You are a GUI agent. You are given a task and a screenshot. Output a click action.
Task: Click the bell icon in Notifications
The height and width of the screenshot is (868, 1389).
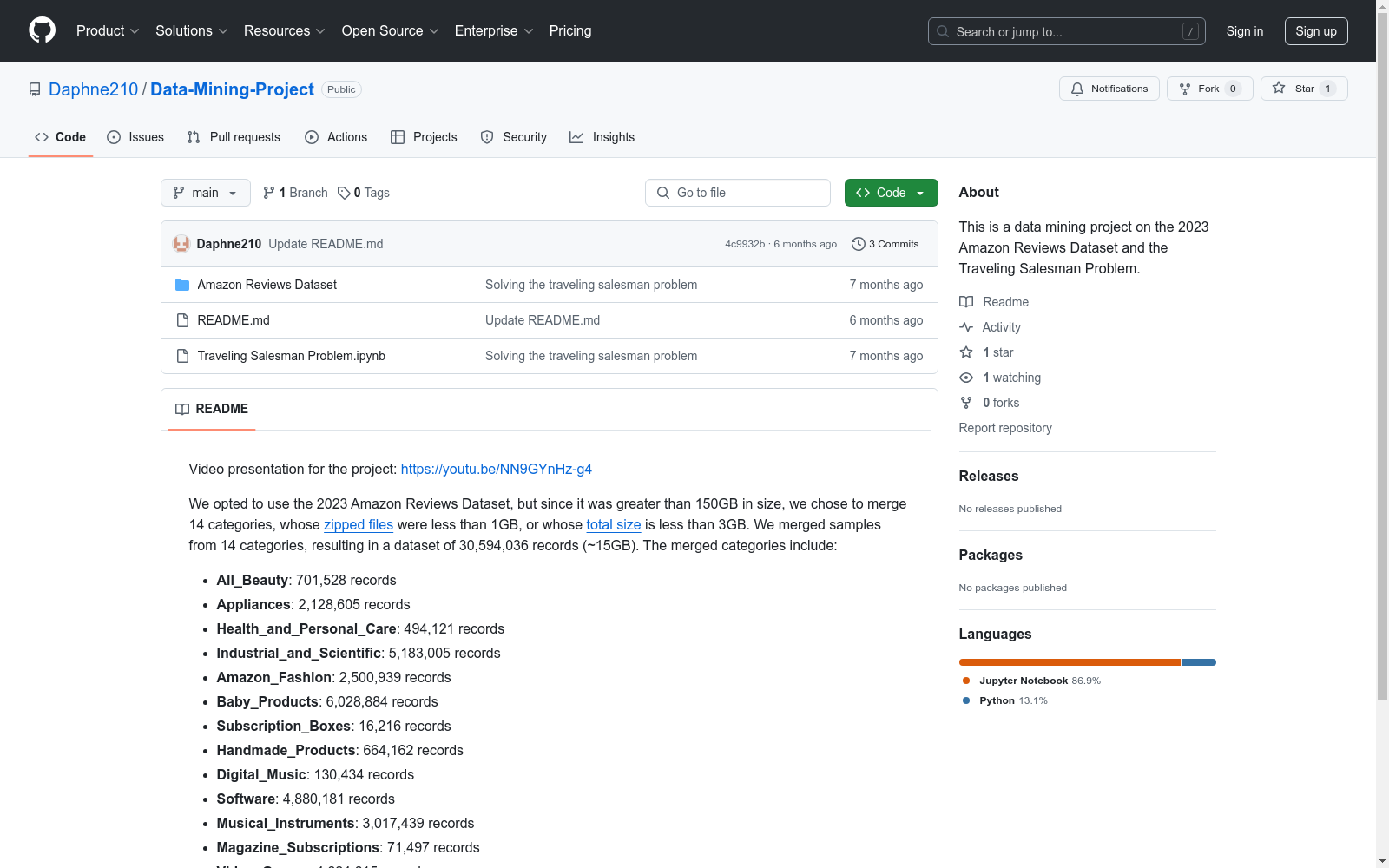pyautogui.click(x=1077, y=89)
